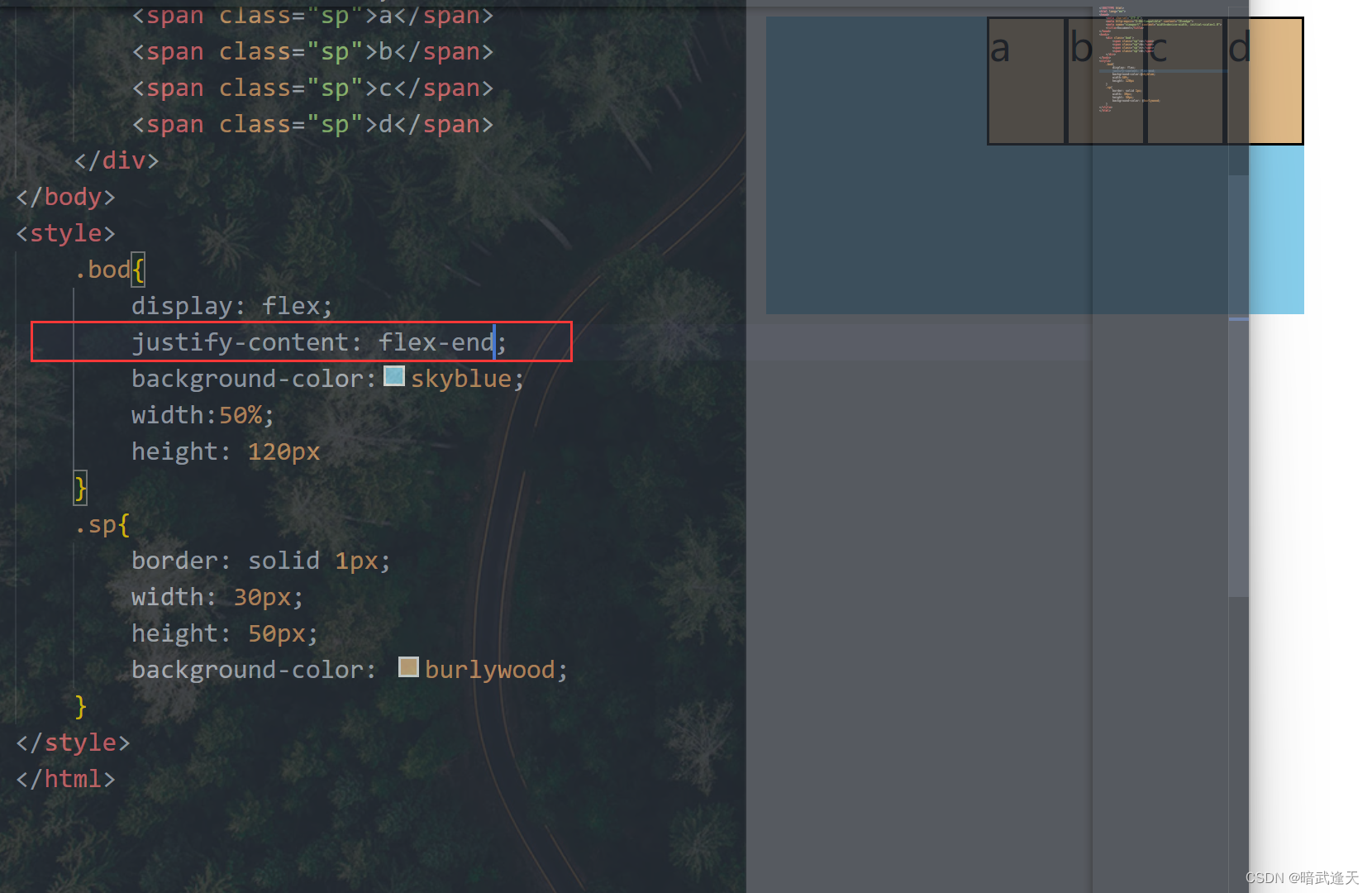The image size is (1372, 893).
Task: Click the burlywood color swatch
Action: [x=408, y=667]
